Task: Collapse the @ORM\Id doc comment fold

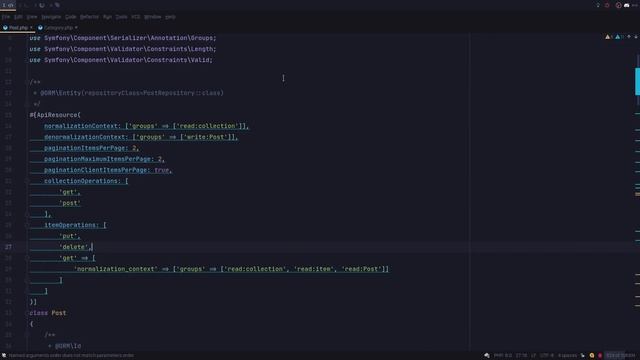Action: coord(27,335)
